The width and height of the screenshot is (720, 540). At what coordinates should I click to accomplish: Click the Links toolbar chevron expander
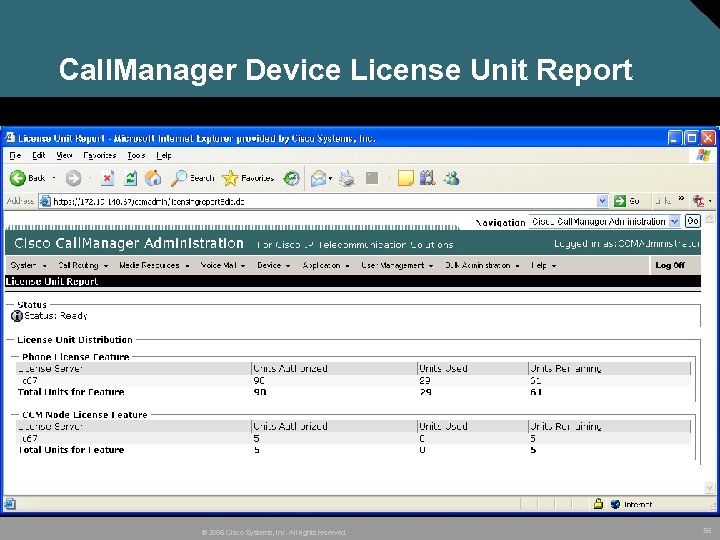(x=681, y=199)
